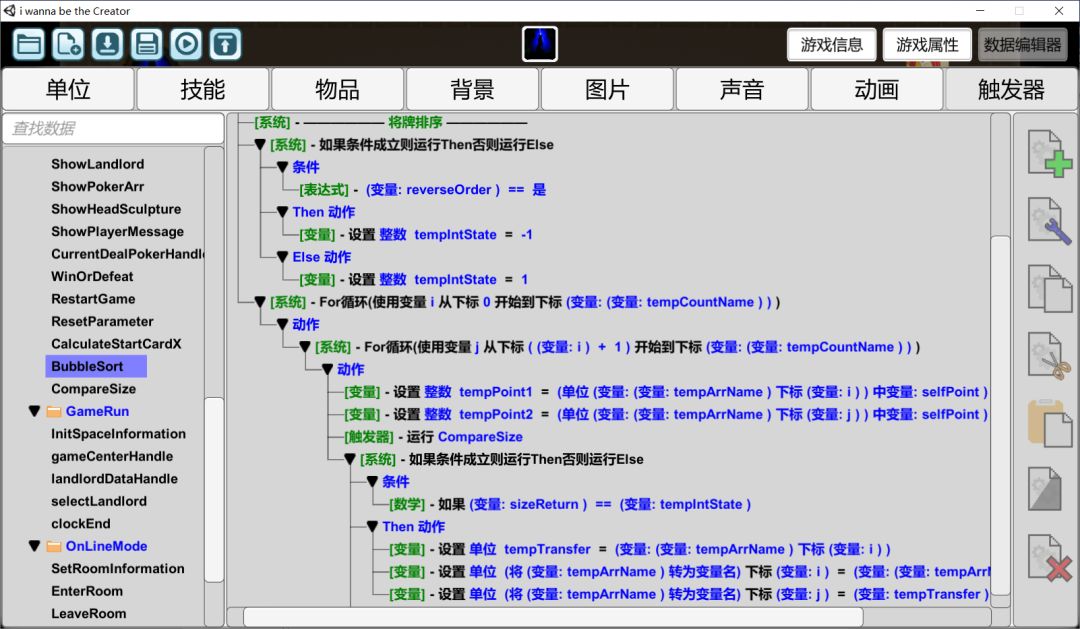The width and height of the screenshot is (1080, 629).
Task: Click the 游戏信息 button
Action: (832, 45)
